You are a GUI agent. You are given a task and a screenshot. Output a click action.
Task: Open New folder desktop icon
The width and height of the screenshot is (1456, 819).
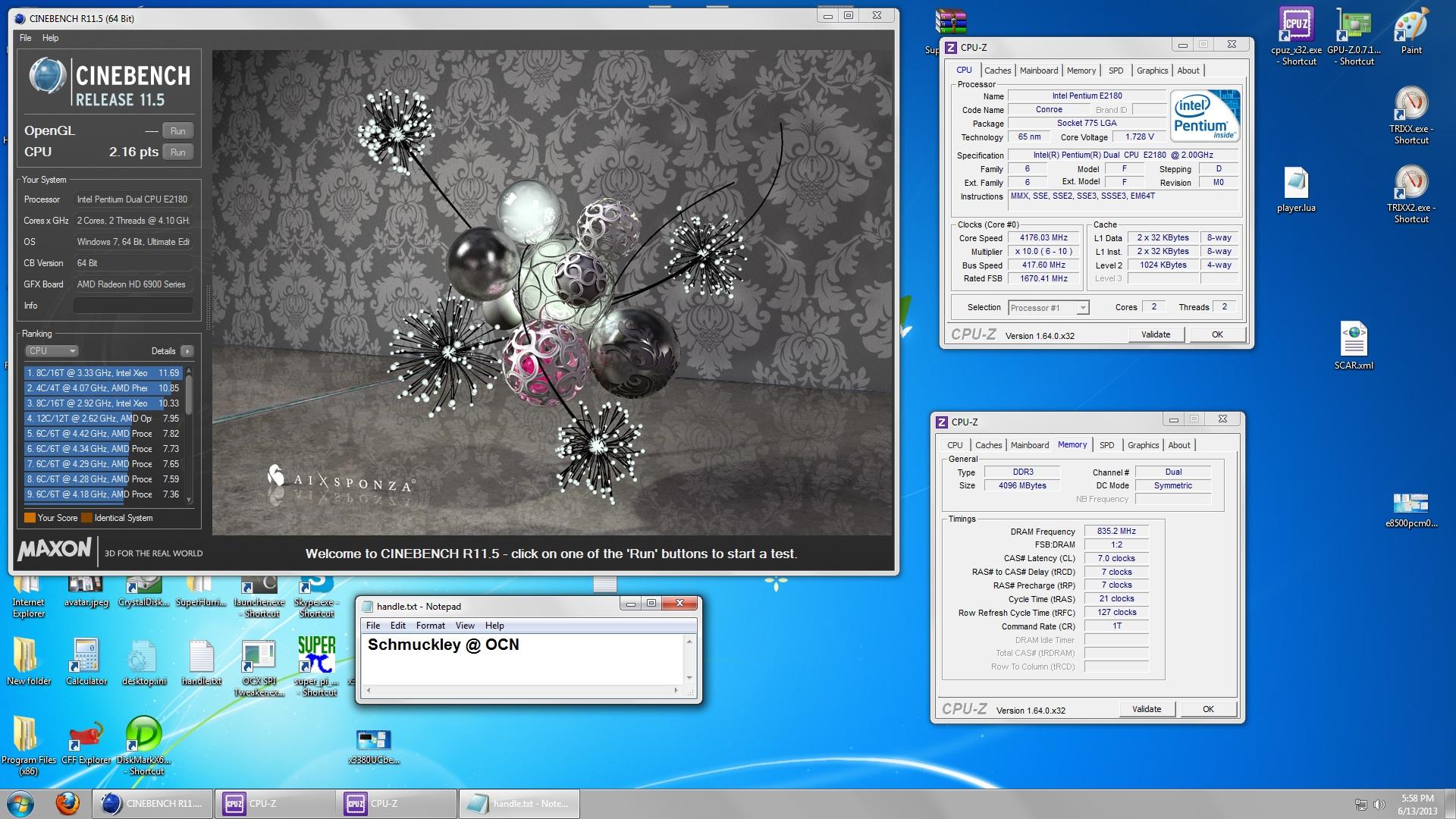coord(28,661)
